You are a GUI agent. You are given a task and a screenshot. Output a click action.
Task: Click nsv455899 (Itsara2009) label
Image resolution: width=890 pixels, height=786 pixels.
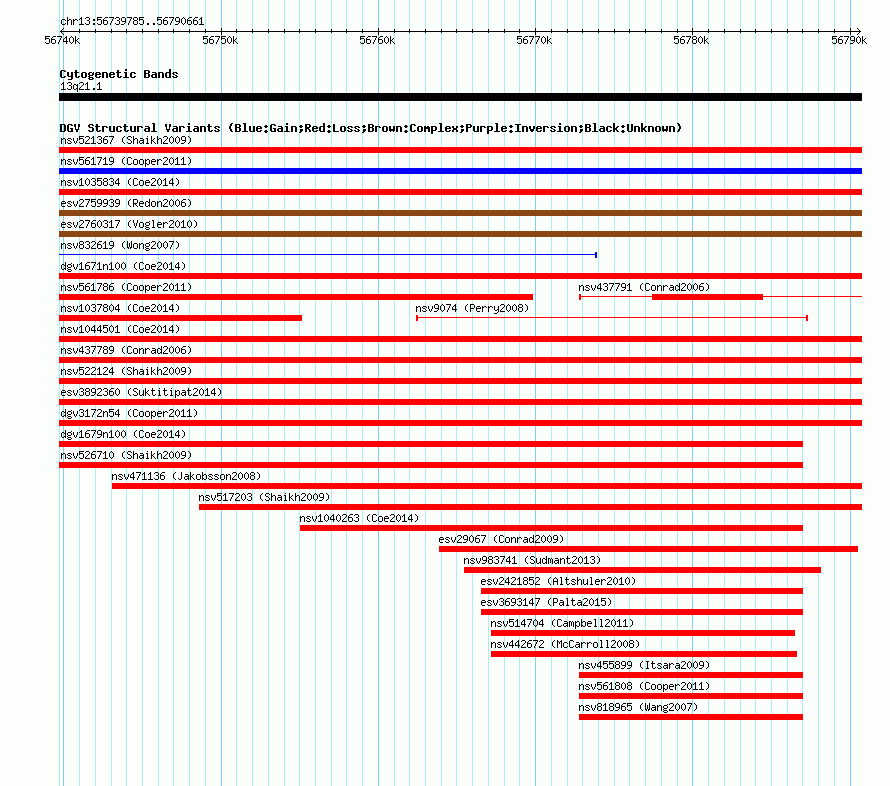tap(644, 665)
